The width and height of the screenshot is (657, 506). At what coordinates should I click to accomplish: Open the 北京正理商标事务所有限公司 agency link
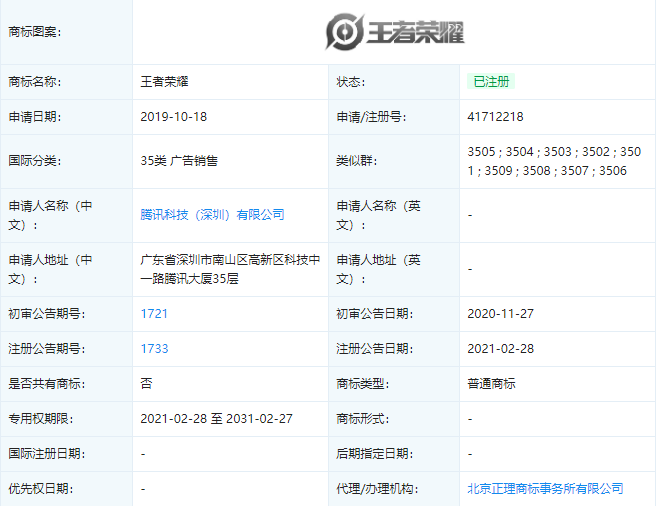point(545,488)
